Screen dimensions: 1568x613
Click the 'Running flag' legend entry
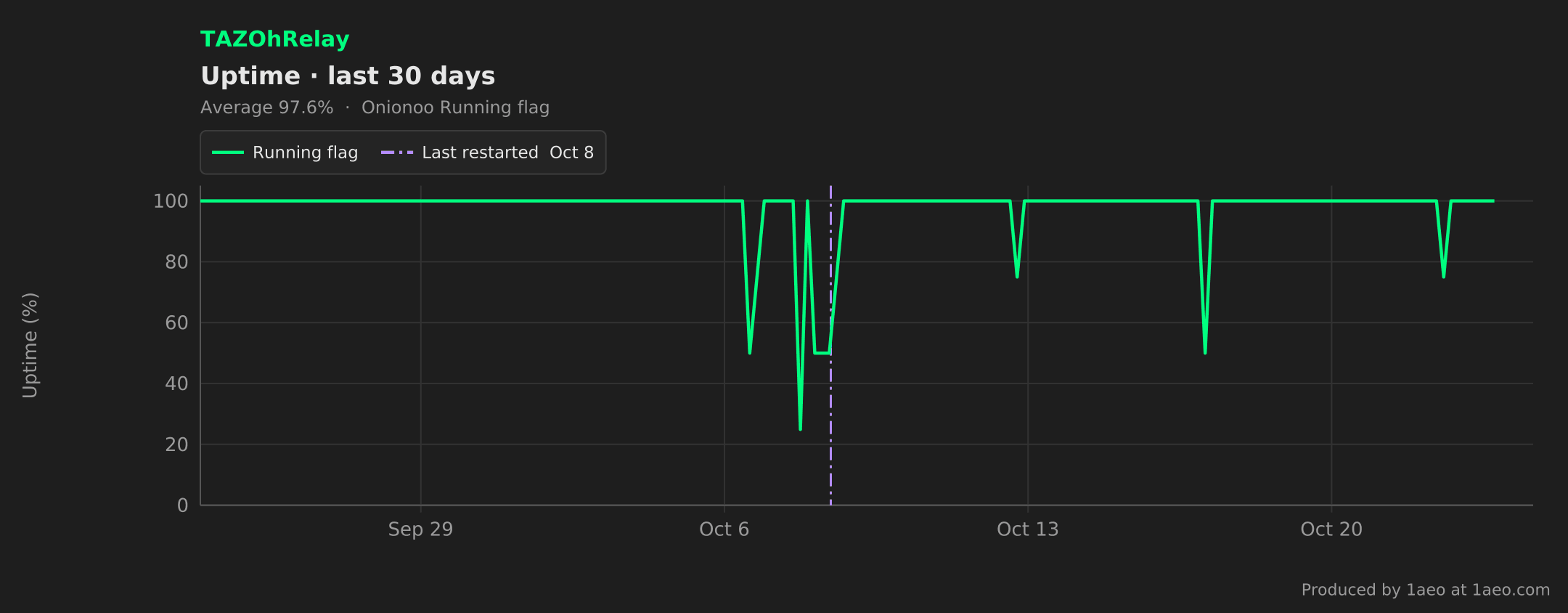pos(285,153)
